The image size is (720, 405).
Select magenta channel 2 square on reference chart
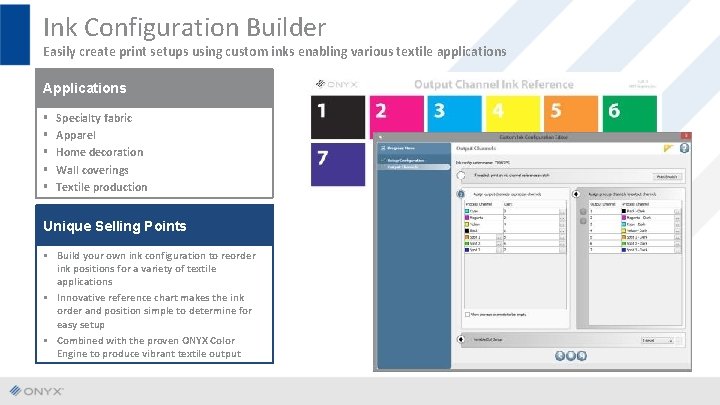click(x=397, y=114)
